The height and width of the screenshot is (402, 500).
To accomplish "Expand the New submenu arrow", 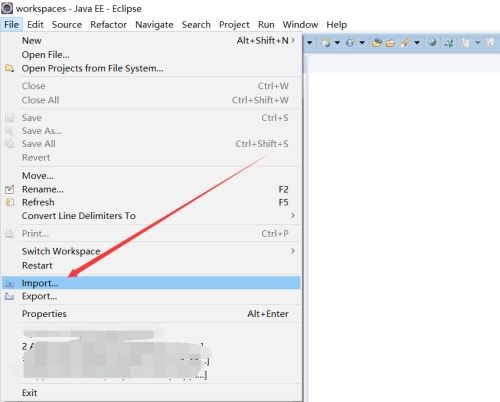I will (x=293, y=40).
